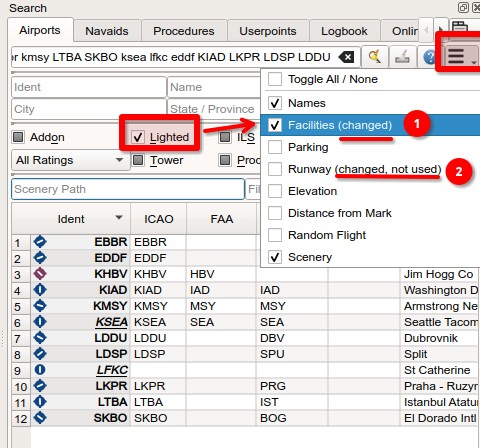480x448 pixels.
Task: Toggle the Addon checkbox
Action: click(x=18, y=137)
